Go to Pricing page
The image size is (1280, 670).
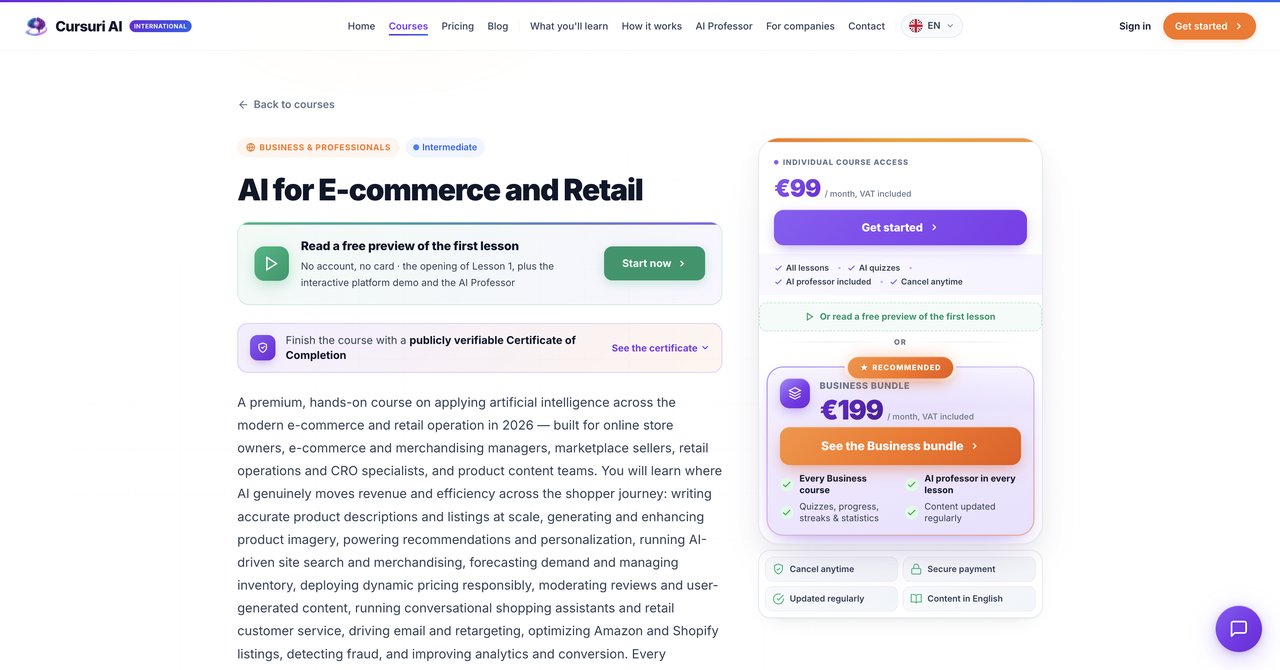457,26
